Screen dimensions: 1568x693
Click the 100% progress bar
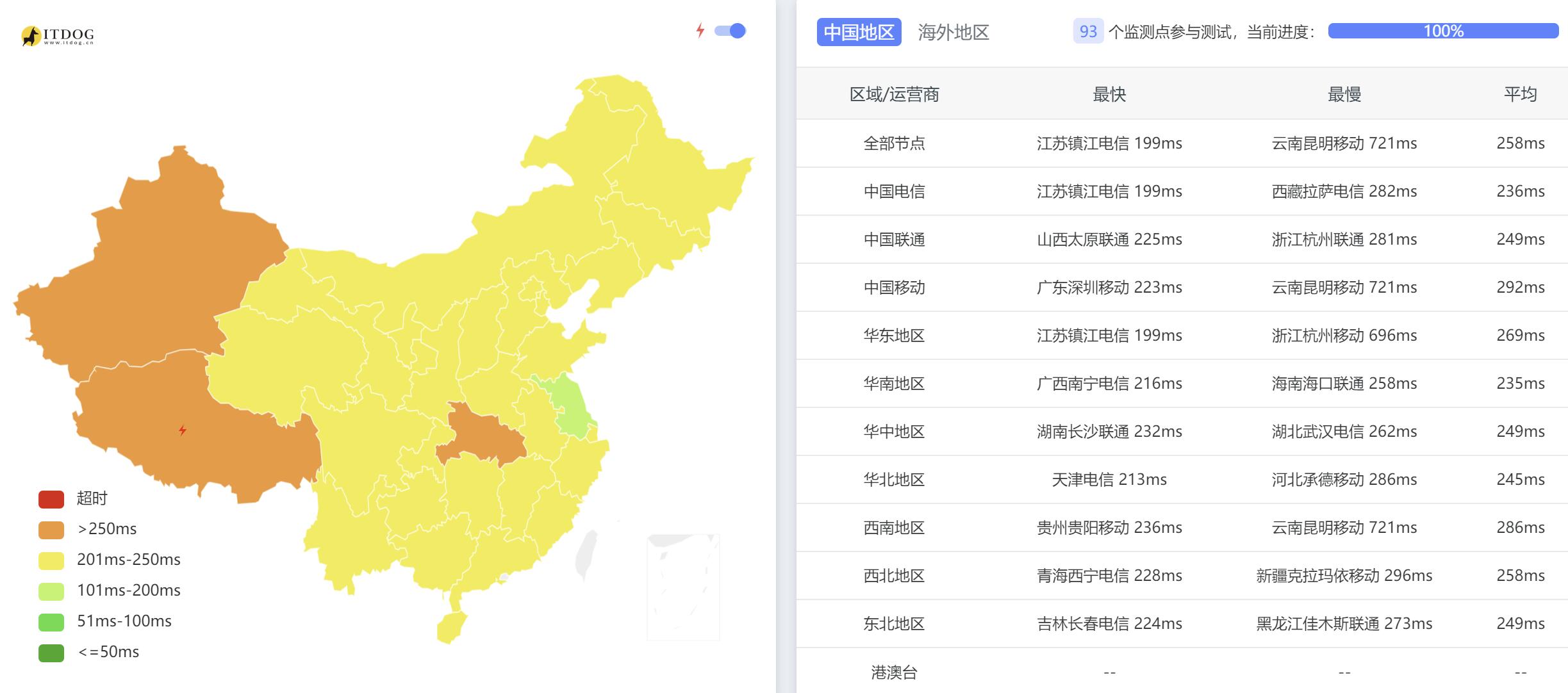point(1443,31)
